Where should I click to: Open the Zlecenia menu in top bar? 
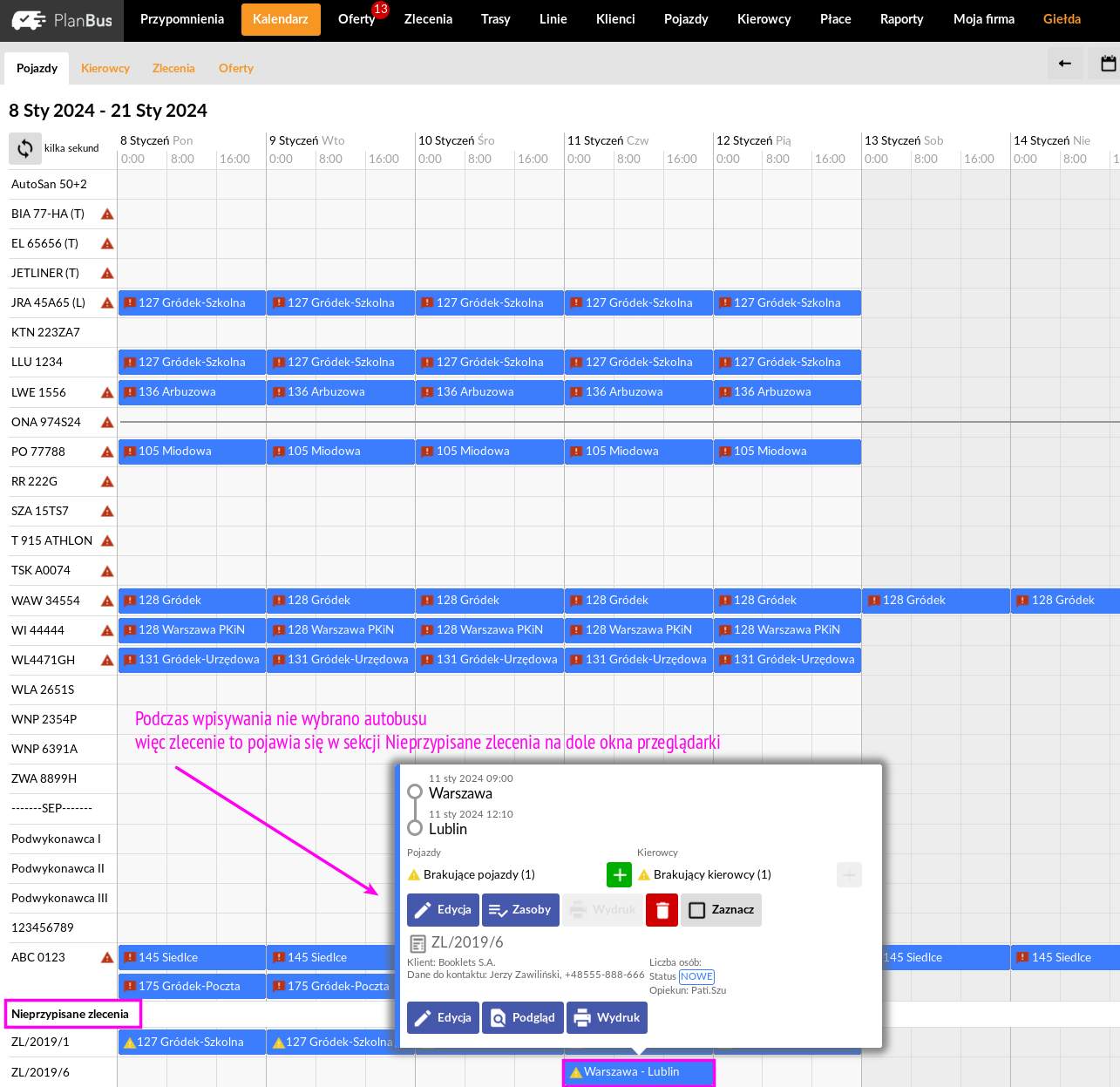tap(428, 19)
